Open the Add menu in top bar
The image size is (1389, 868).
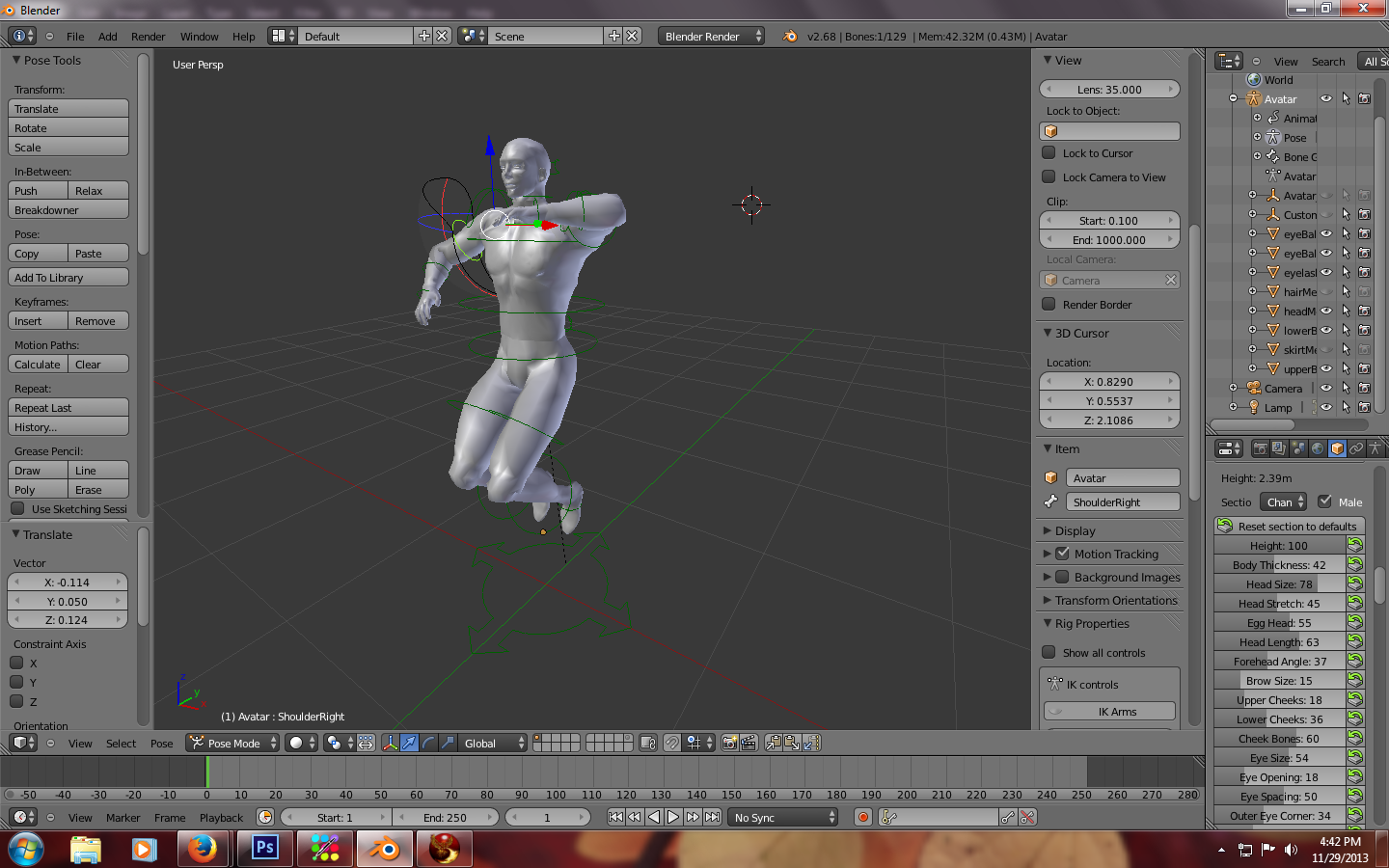coord(108,36)
